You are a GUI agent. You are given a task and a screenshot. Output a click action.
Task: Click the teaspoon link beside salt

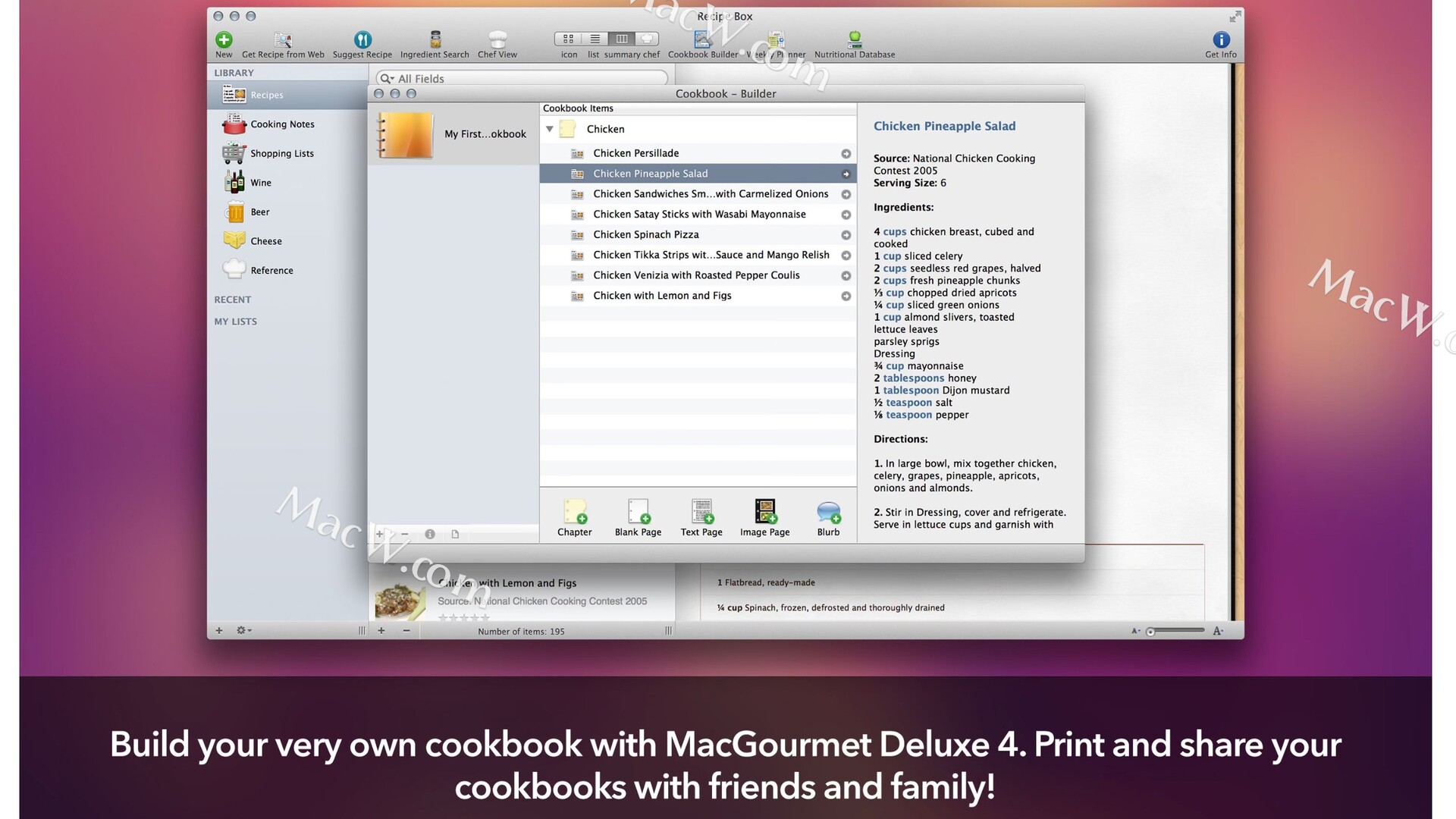(909, 403)
